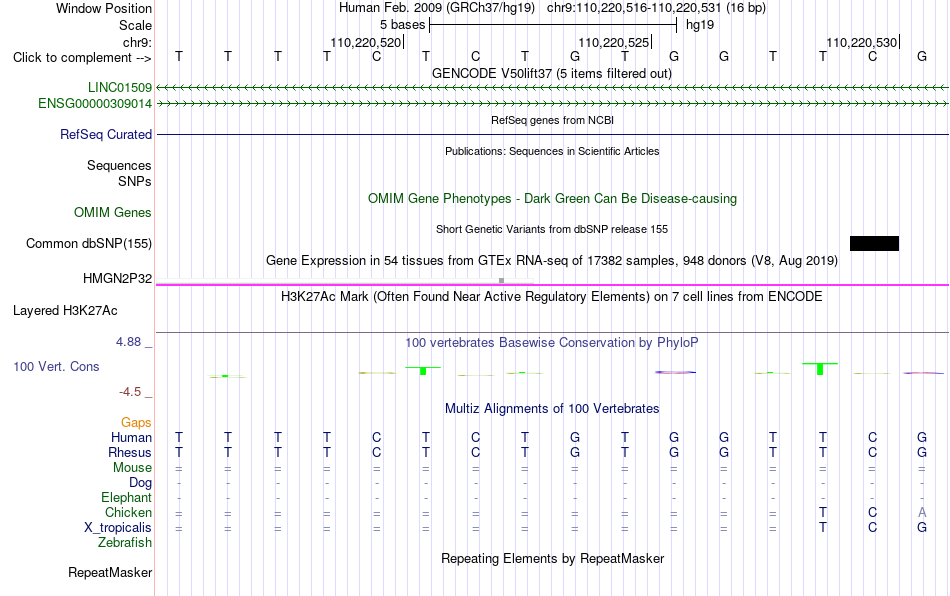This screenshot has height=596, width=950.
Task: Click the RefSeq Curated blue gene line
Action: (x=553, y=134)
